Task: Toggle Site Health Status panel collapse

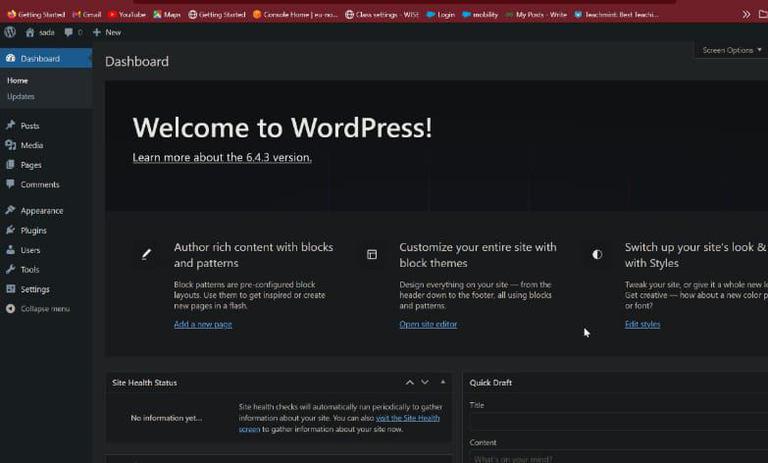Action: [443, 382]
